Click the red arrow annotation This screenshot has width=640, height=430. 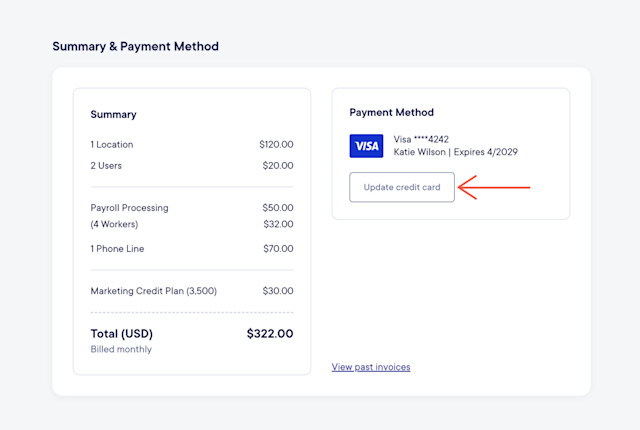click(x=494, y=187)
